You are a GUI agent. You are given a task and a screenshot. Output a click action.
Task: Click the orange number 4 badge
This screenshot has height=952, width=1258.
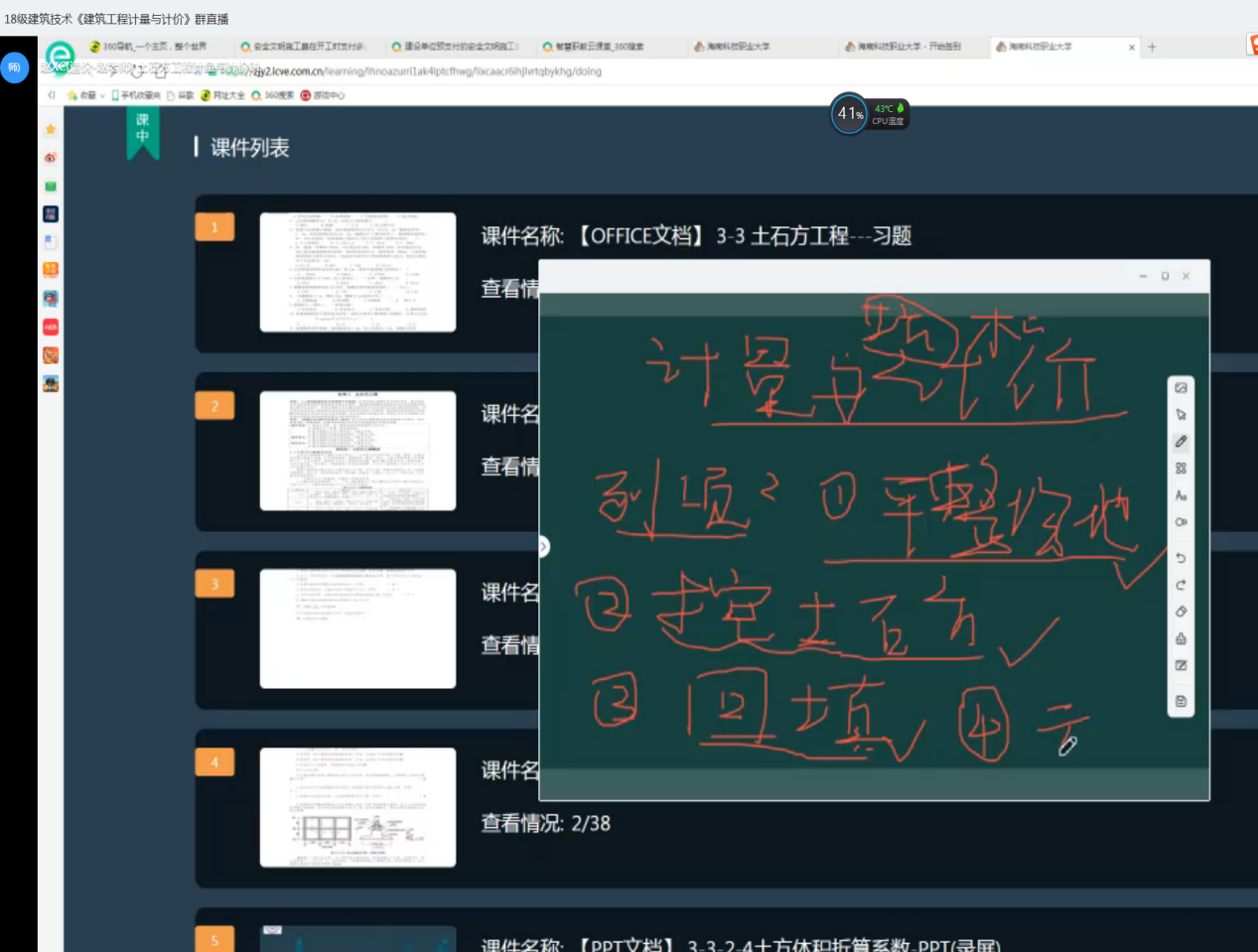pyautogui.click(x=214, y=762)
